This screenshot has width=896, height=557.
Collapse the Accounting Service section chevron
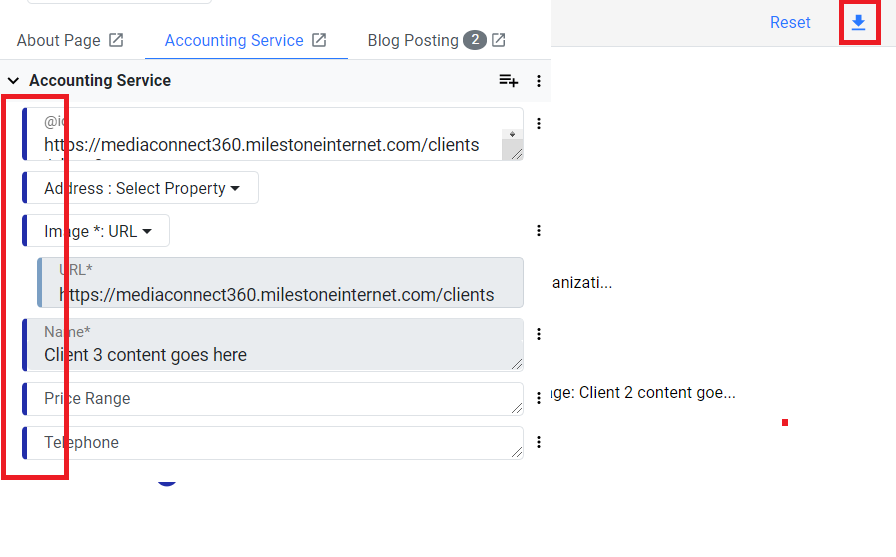point(13,81)
